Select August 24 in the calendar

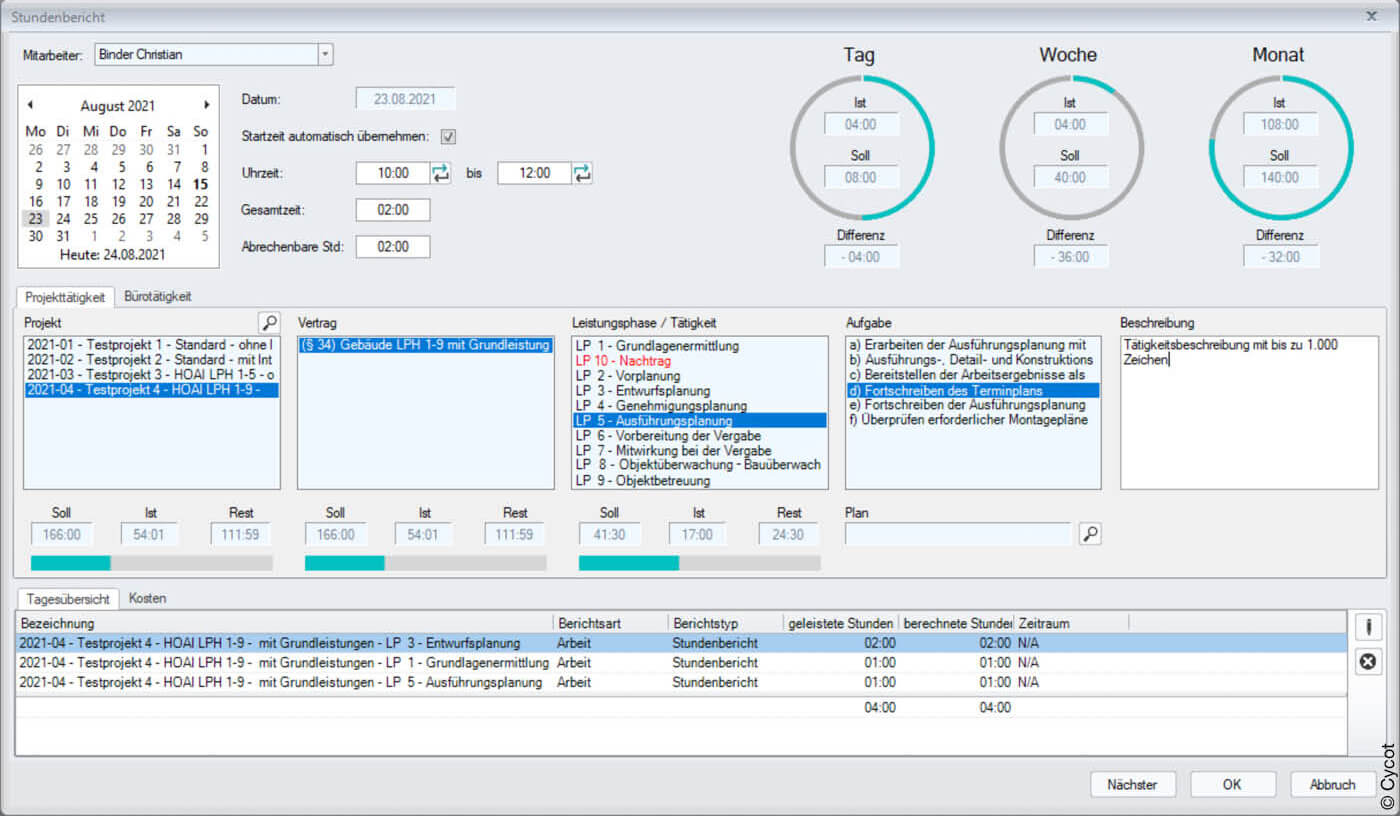(x=63, y=219)
